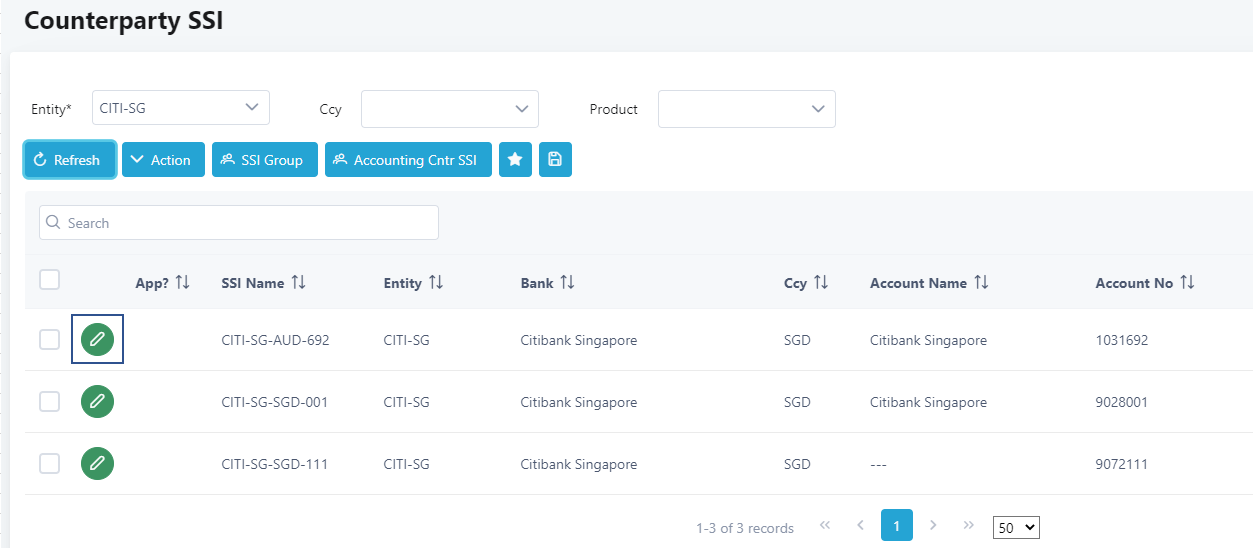1253x548 pixels.
Task: Expand the Action dropdown button
Action: [x=163, y=160]
